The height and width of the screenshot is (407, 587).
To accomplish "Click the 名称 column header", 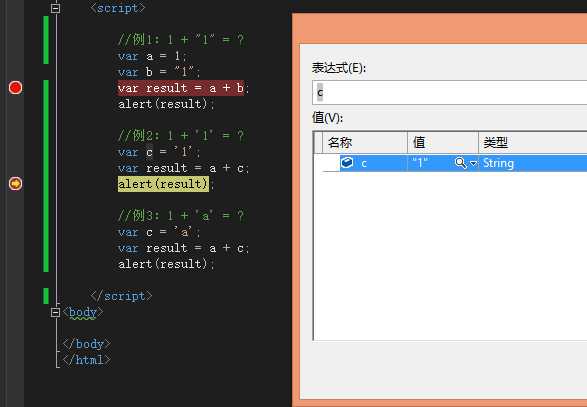I will pos(365,143).
